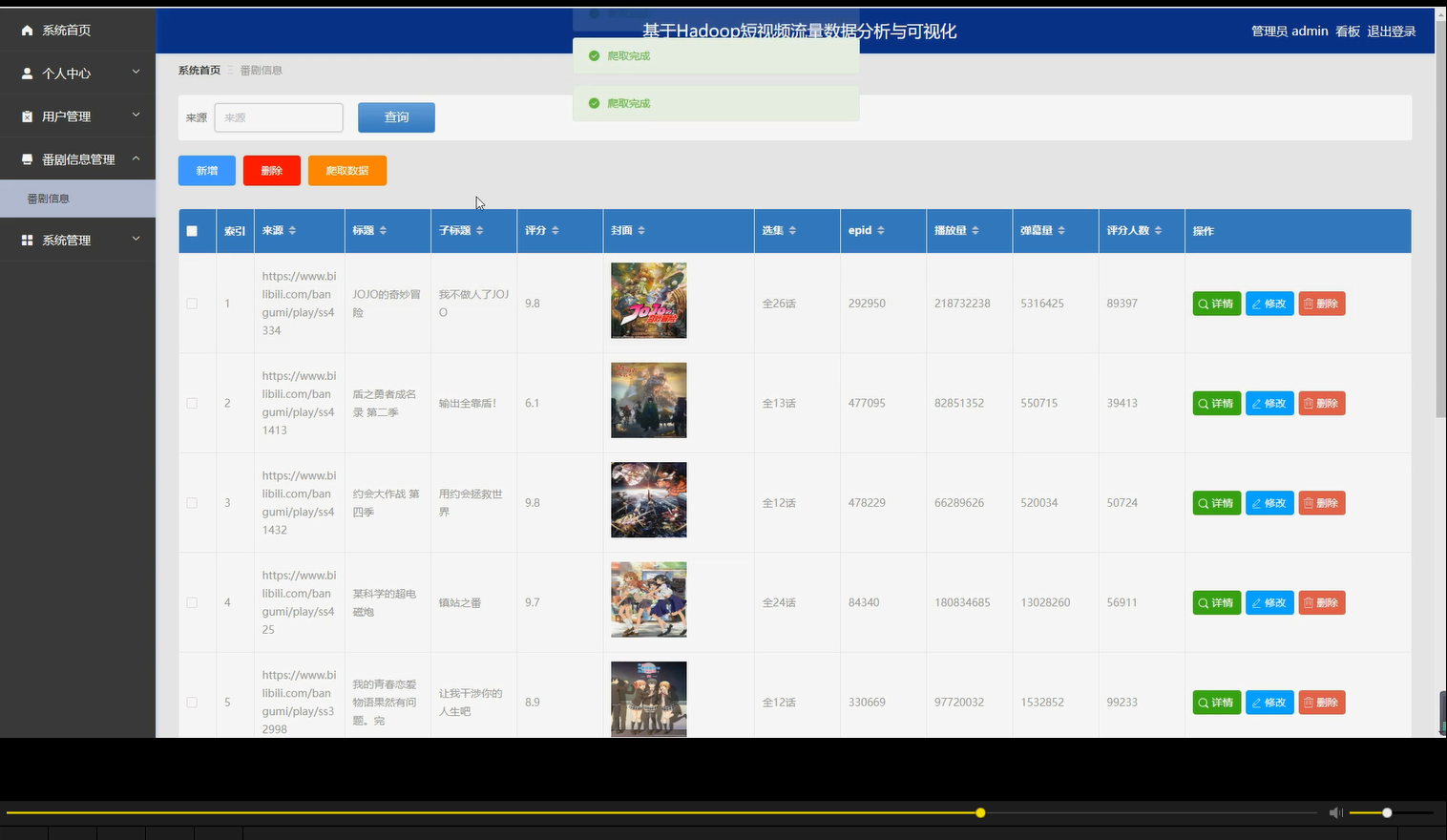Click the orange 爬取数据 button

[x=347, y=171]
